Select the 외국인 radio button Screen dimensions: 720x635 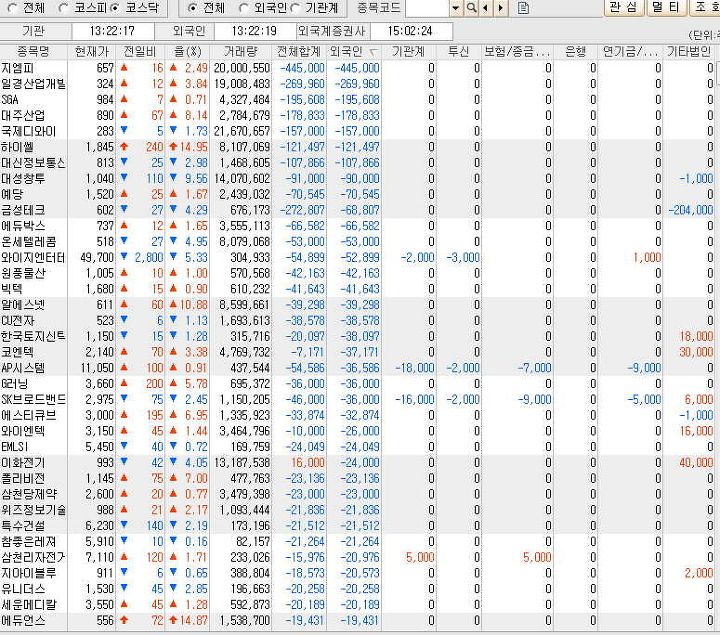coord(244,8)
